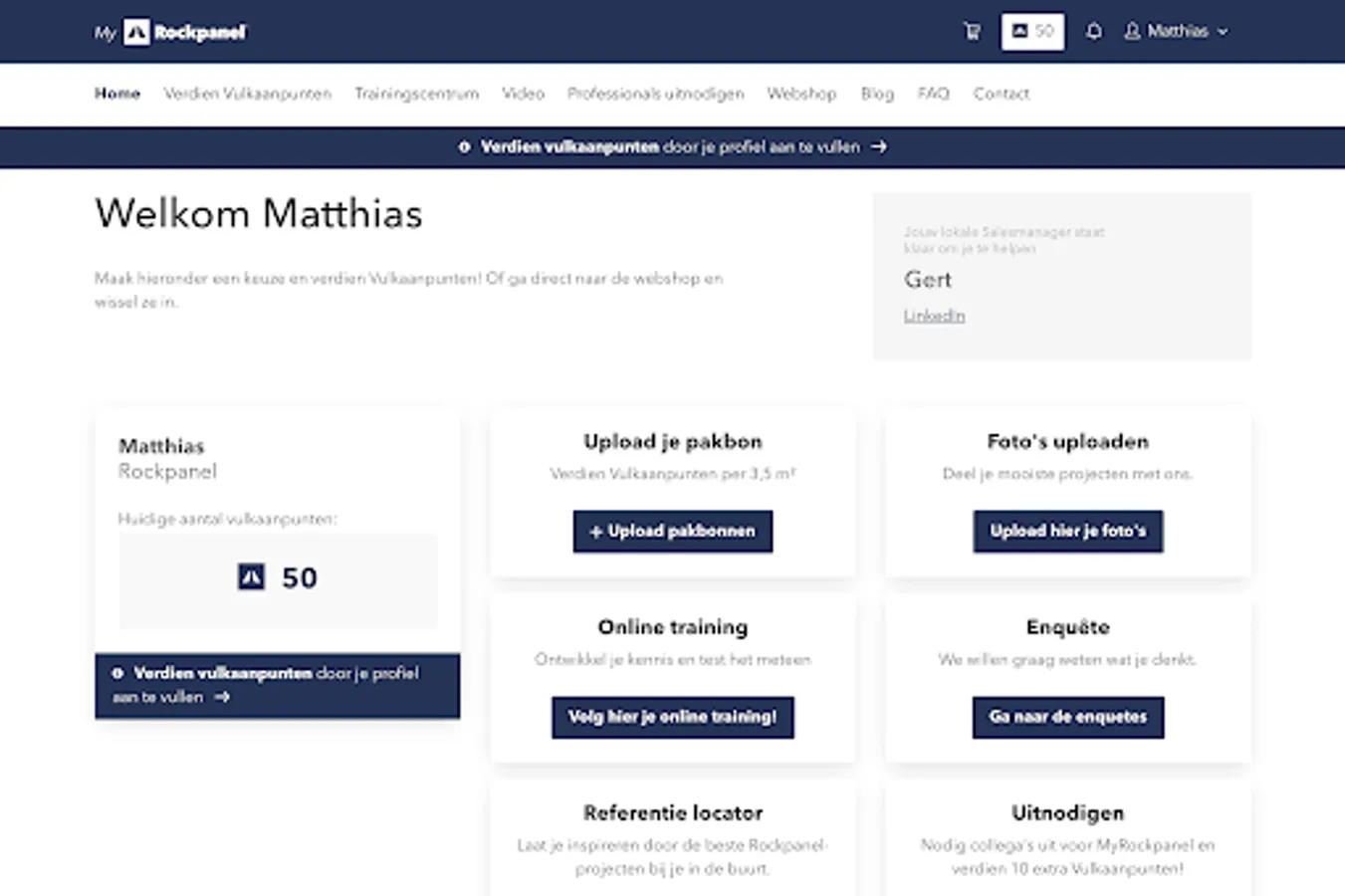Click the volcano icon next to 50 points
Viewport: 1345px width, 896px height.
tap(251, 577)
